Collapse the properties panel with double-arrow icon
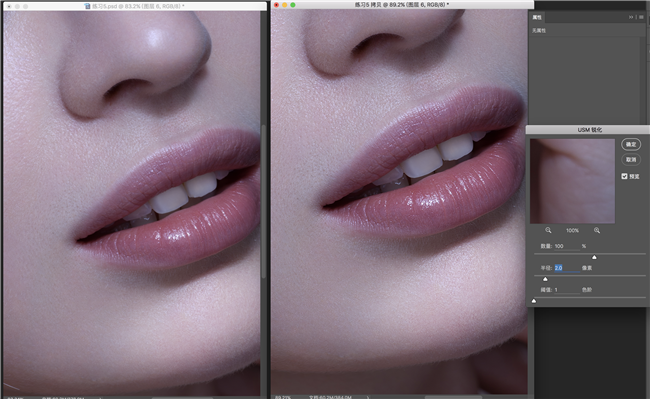The height and width of the screenshot is (399, 650). (x=631, y=17)
